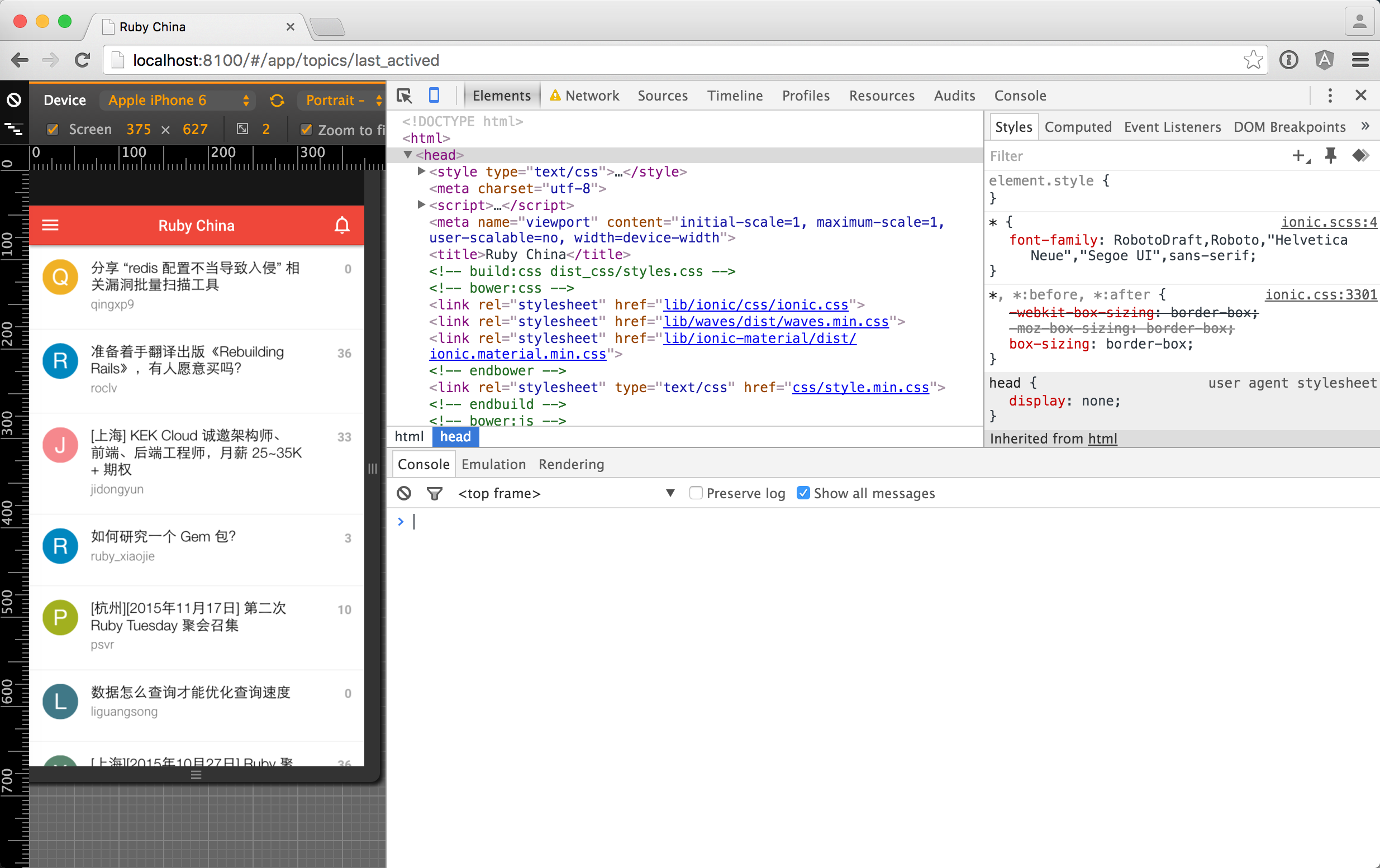Open the hamburger menu in Ruby China app
This screenshot has width=1380, height=868.
50,225
